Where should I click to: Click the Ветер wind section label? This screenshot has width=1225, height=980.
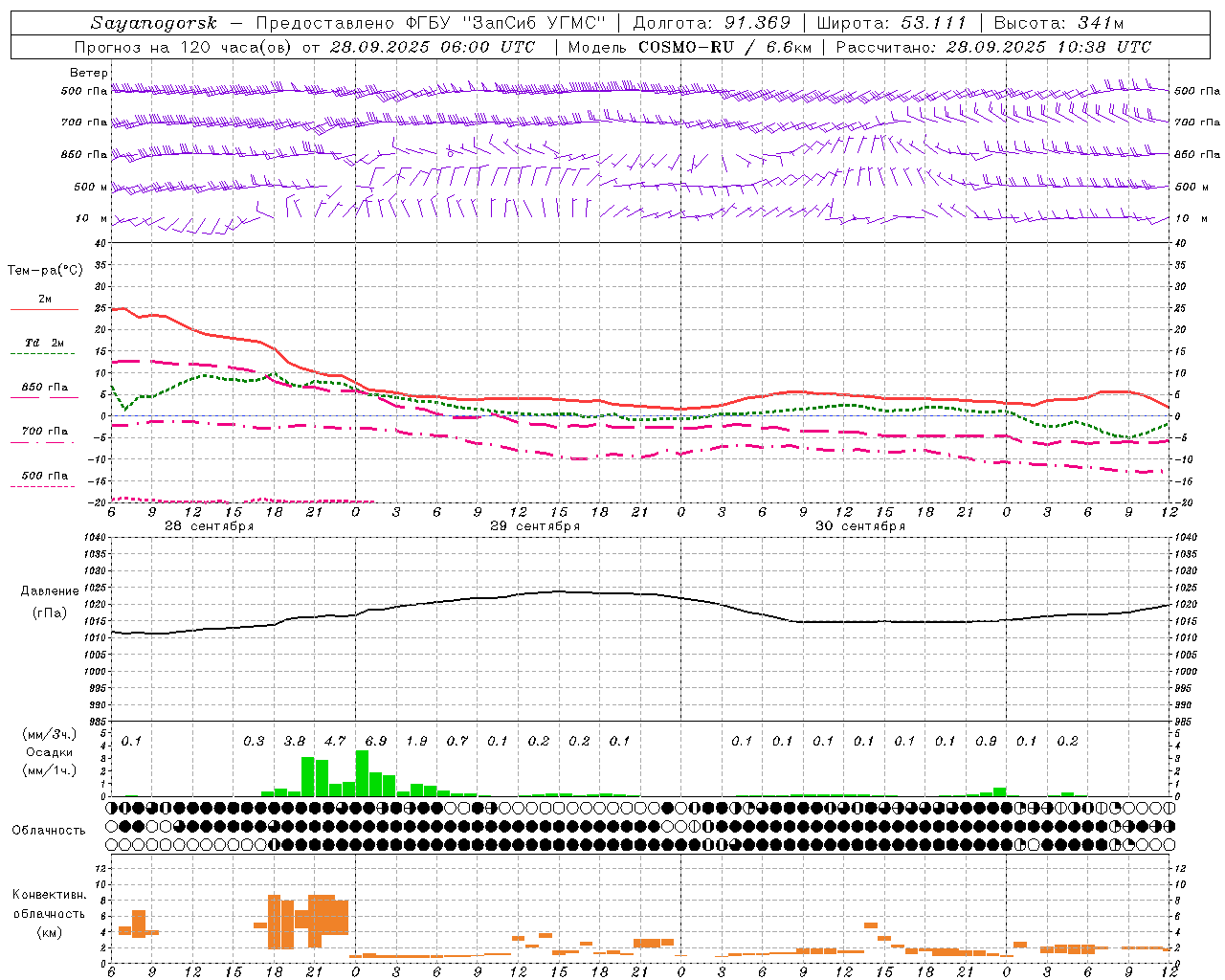(89, 73)
